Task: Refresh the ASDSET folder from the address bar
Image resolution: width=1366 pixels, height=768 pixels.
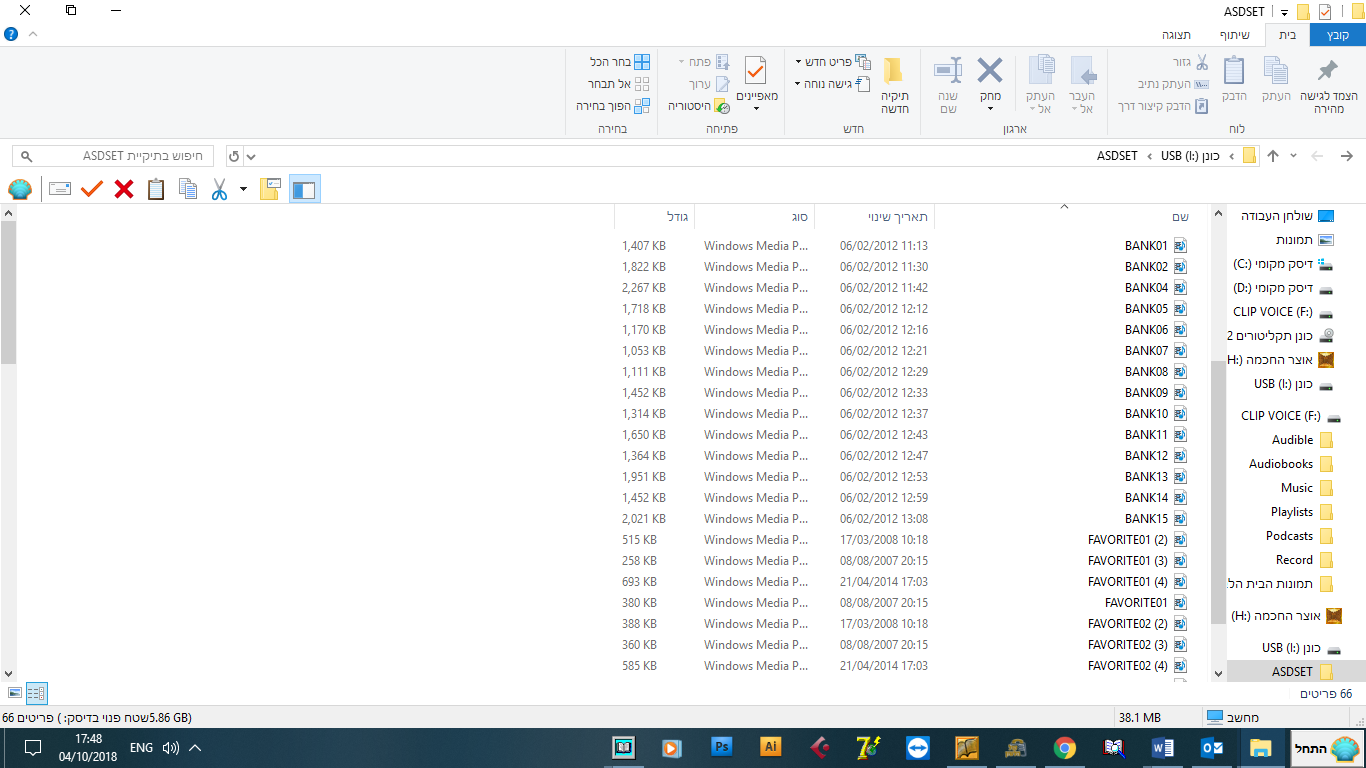Action: 234,156
